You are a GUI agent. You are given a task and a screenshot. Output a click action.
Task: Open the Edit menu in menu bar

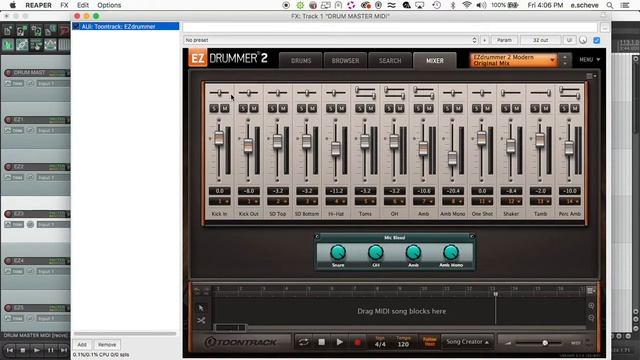point(83,5)
